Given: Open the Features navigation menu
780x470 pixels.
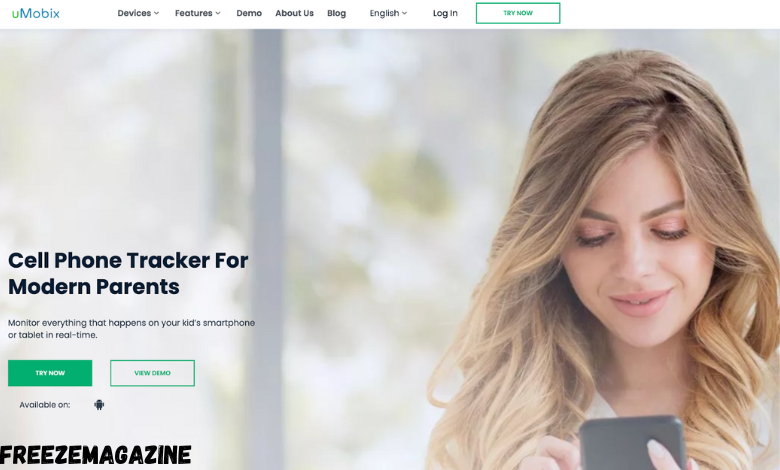Looking at the screenshot, I should [197, 13].
